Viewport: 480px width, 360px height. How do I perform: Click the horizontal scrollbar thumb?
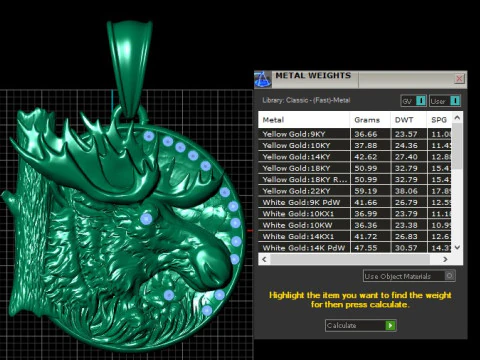pos(350,259)
